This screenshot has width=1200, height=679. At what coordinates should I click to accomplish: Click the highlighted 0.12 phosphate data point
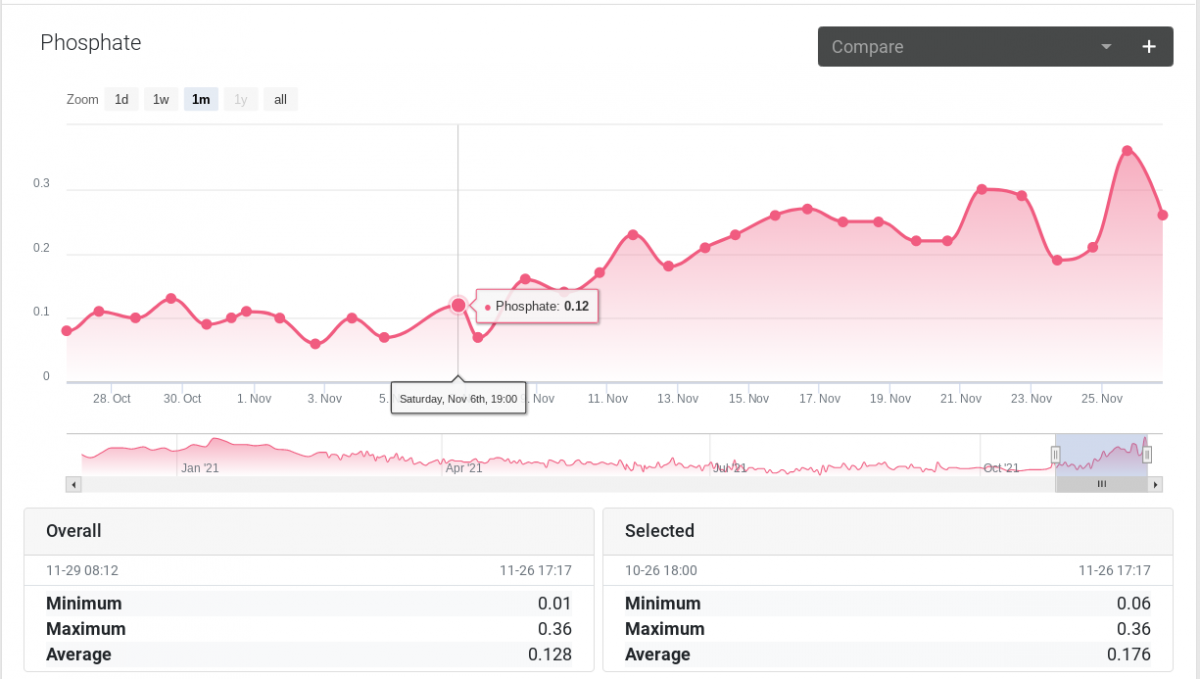[x=458, y=305]
